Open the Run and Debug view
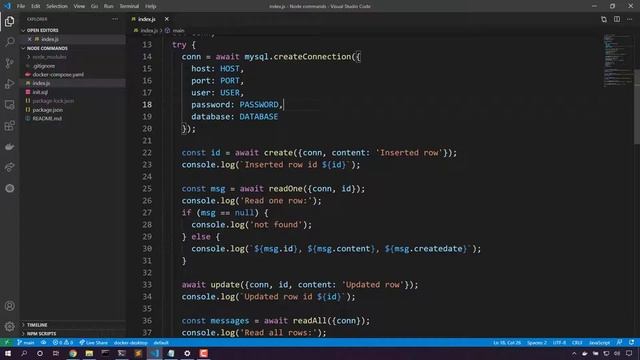This screenshot has height=360, width=640. pyautogui.click(x=10, y=84)
